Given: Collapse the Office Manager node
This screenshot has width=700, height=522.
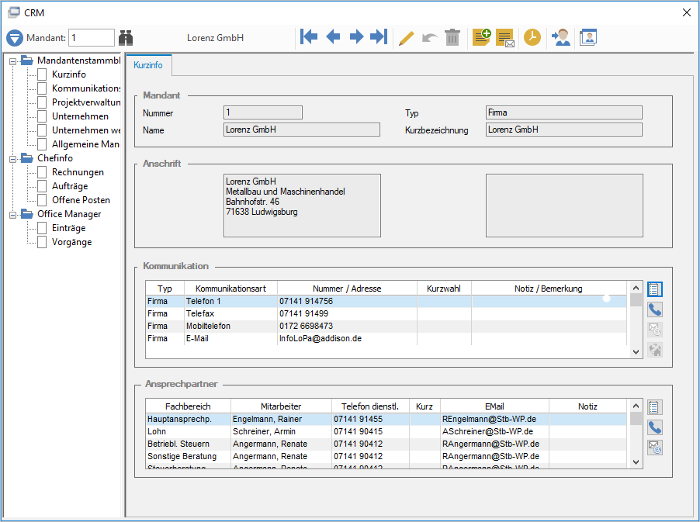Looking at the screenshot, I should 13,214.
